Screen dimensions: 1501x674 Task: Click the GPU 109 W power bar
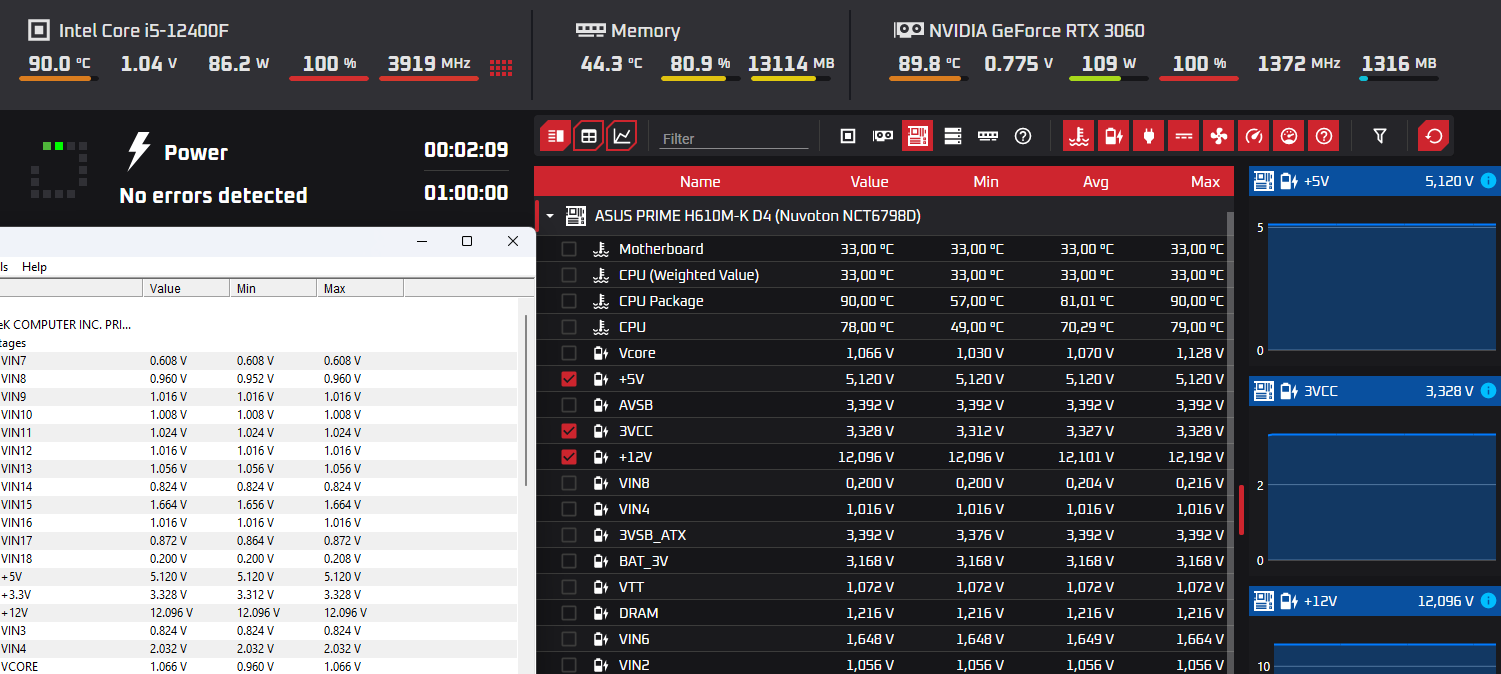[1109, 78]
